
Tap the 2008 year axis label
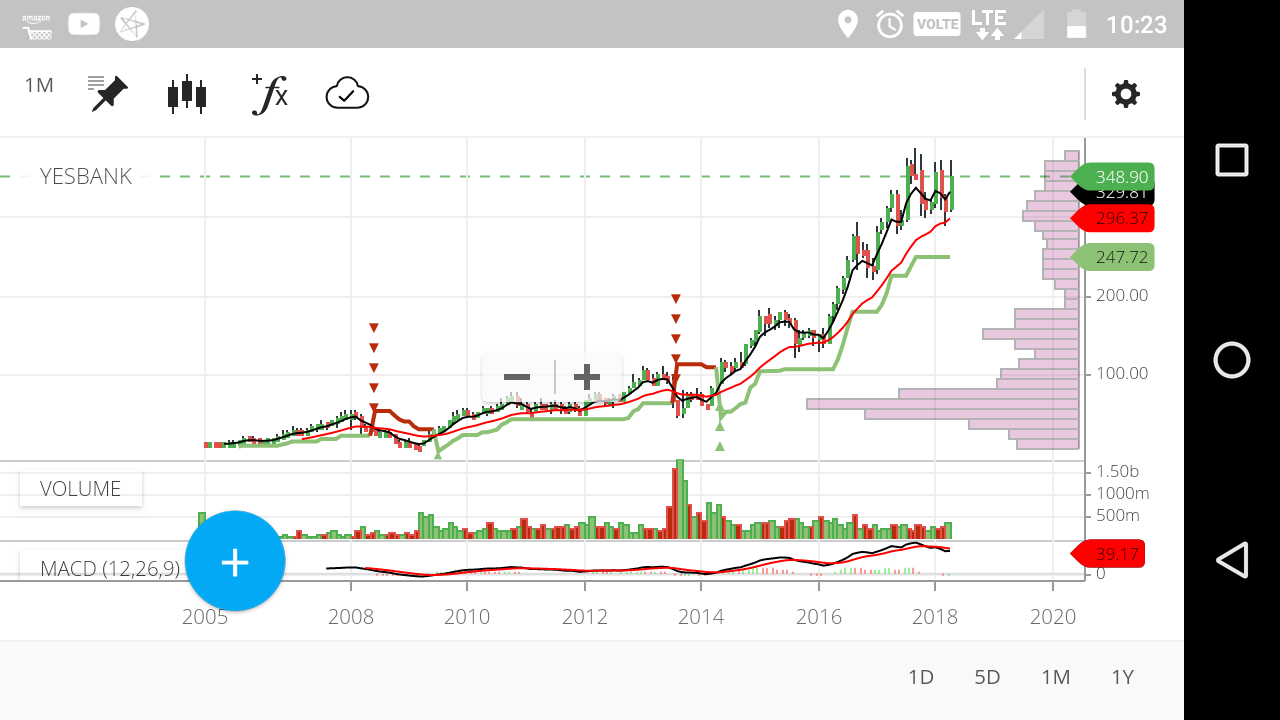(351, 617)
